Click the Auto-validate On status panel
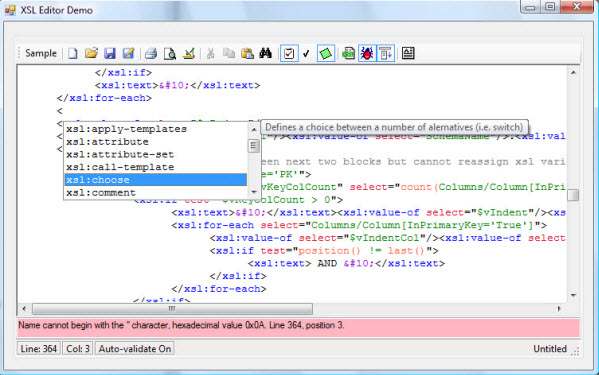Screen dimensions: 599x375 pos(134,349)
